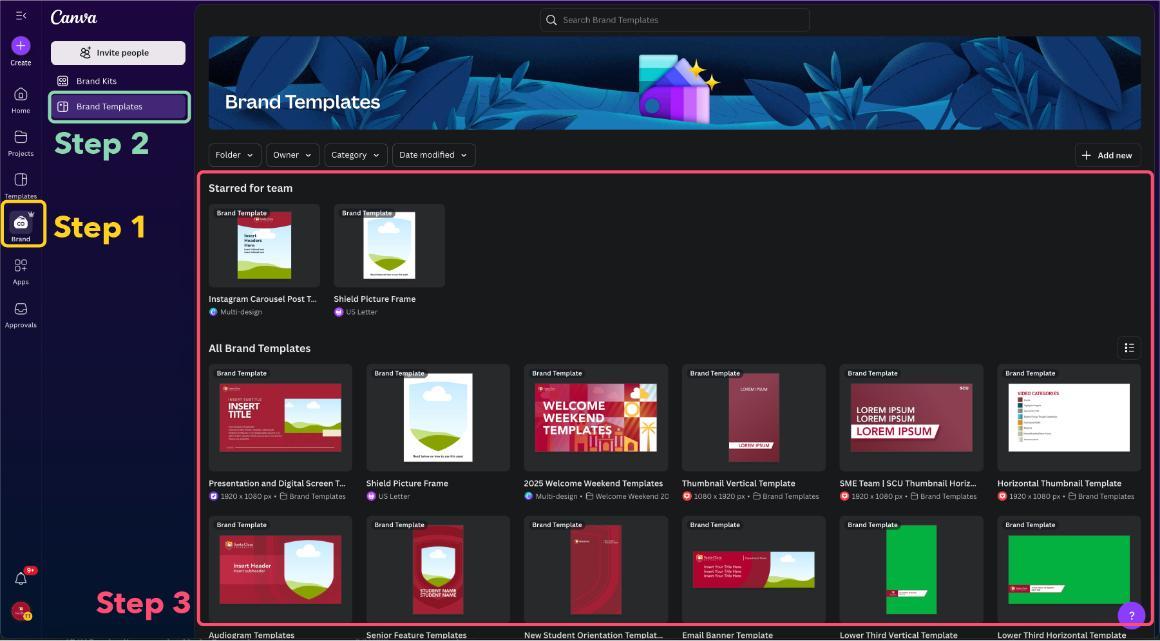Screen dimensions: 1160x641
Task: Open the Shield Picture Frame template thumbnail
Action: click(x=388, y=245)
